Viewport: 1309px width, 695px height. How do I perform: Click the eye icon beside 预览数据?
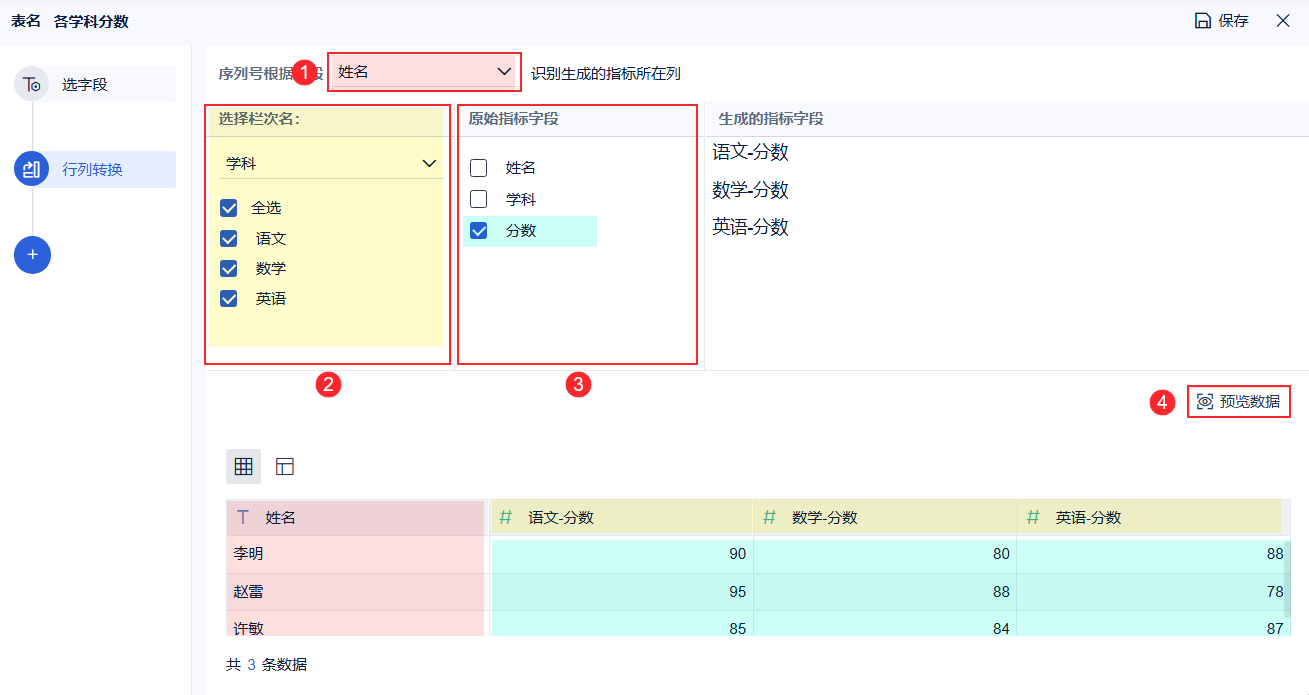click(1205, 402)
